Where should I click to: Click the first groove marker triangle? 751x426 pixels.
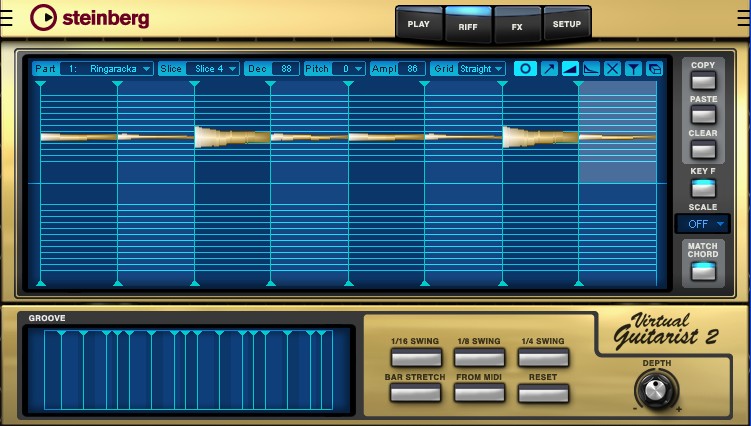(61, 333)
